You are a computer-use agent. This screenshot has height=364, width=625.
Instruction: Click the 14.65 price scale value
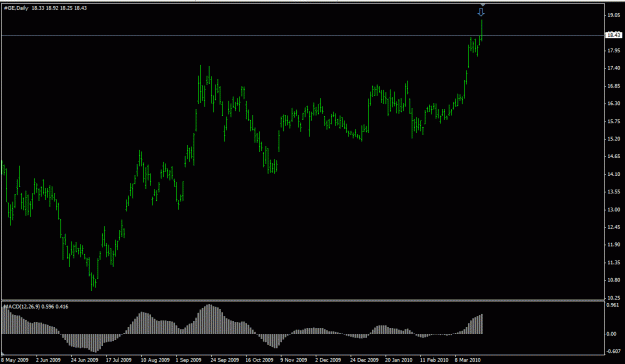[x=614, y=156]
